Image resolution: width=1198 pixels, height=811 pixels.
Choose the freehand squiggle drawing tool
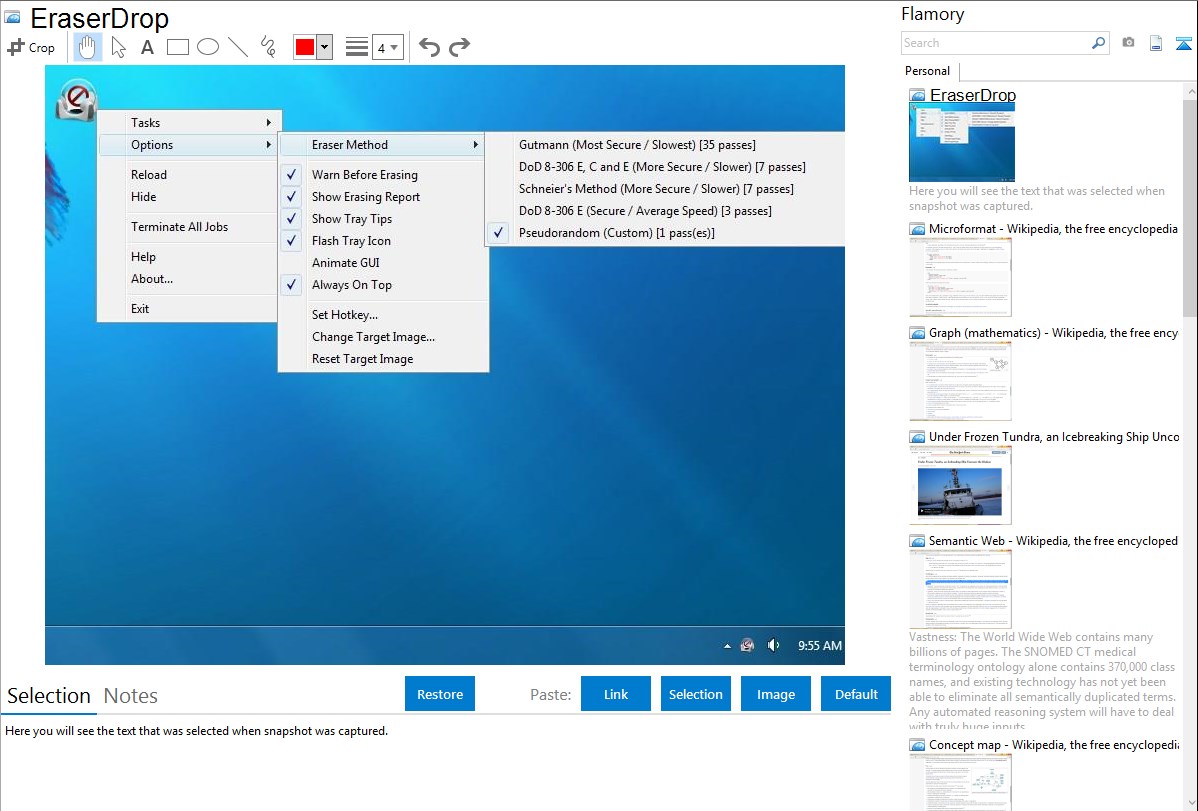click(x=268, y=47)
